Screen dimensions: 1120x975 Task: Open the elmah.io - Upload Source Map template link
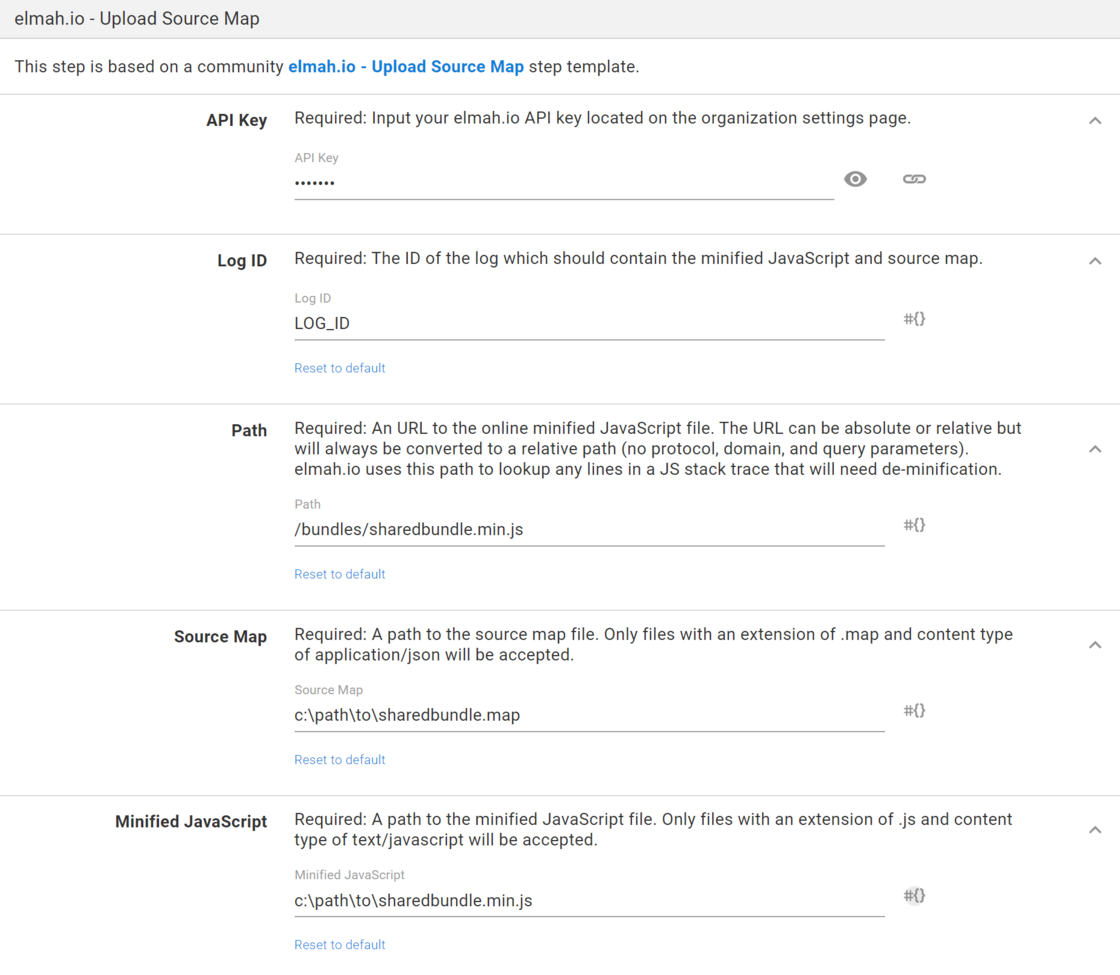click(406, 66)
